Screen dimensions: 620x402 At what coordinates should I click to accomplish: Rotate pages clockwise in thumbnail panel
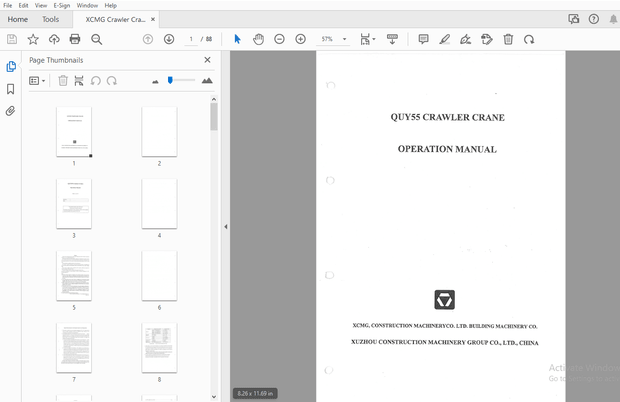tap(112, 81)
